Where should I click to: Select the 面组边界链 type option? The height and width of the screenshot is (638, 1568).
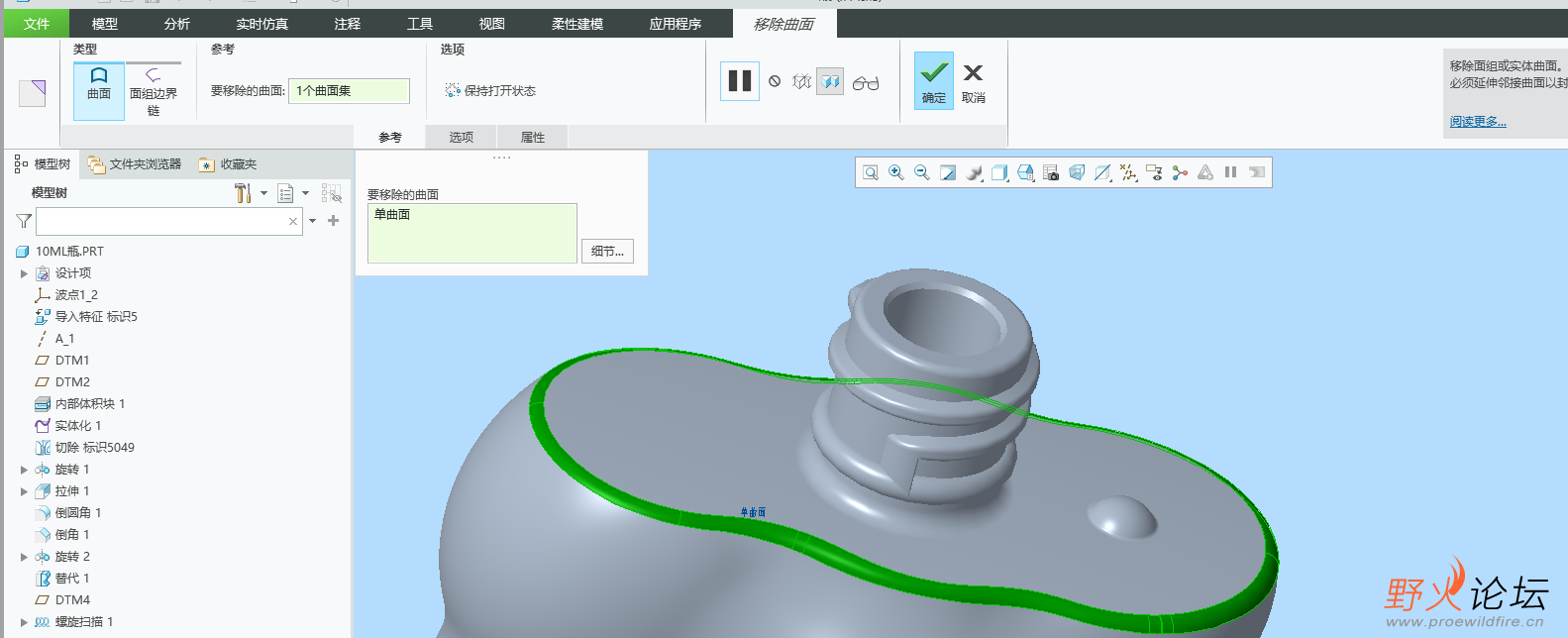coord(154,91)
